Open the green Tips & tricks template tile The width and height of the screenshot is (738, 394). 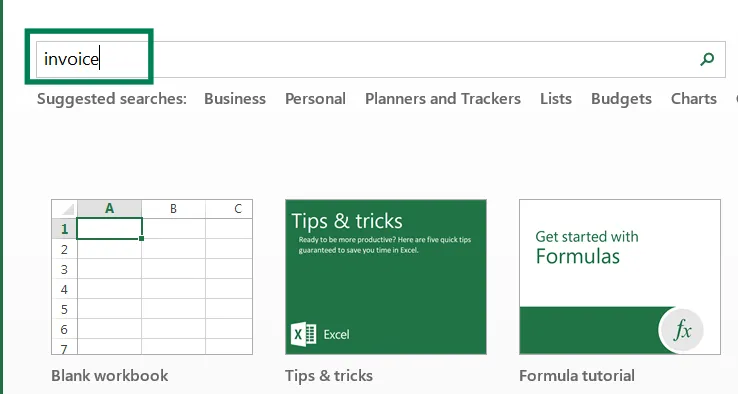[x=386, y=277]
